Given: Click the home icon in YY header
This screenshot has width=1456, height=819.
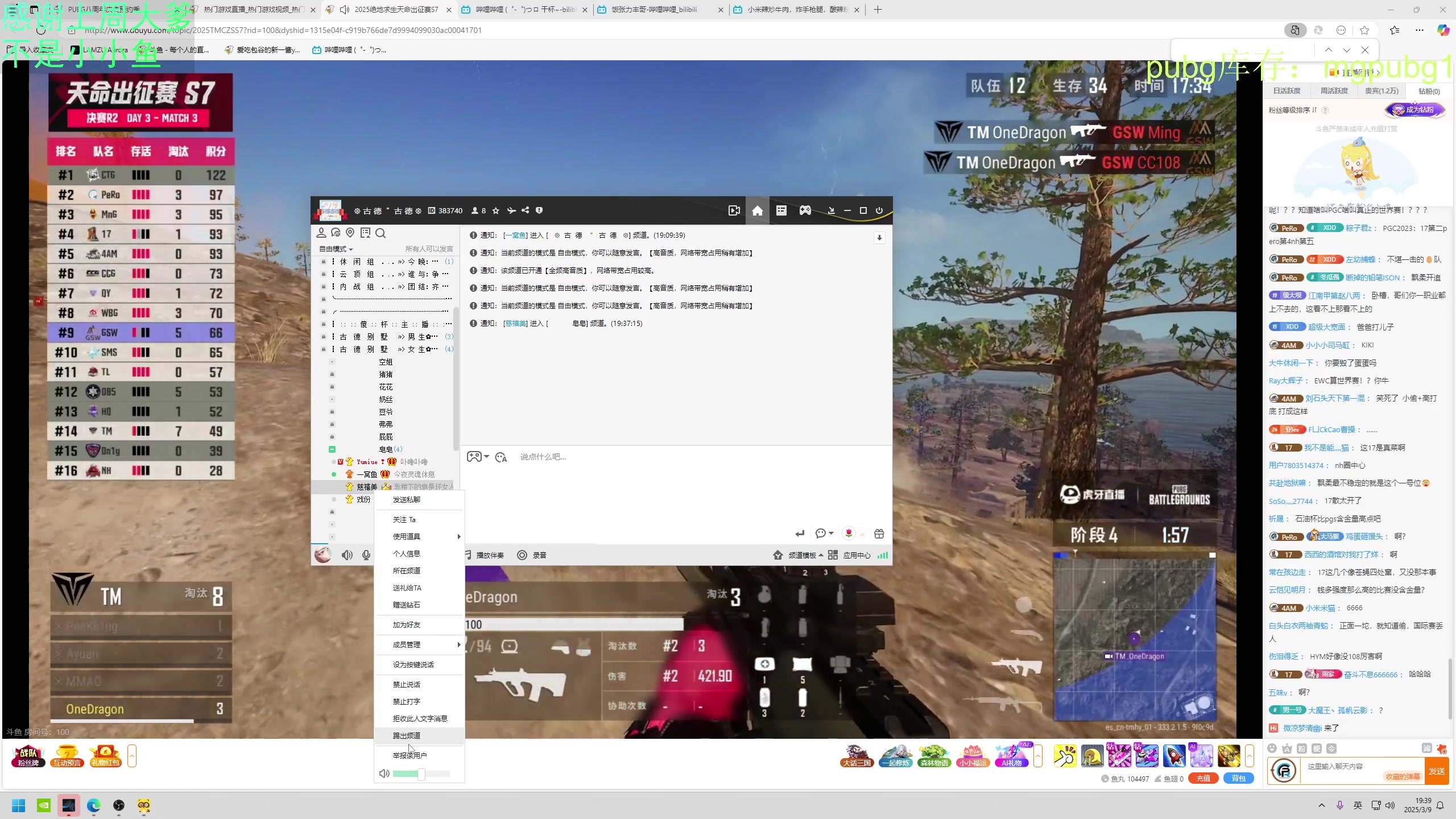Looking at the screenshot, I should 757,211.
